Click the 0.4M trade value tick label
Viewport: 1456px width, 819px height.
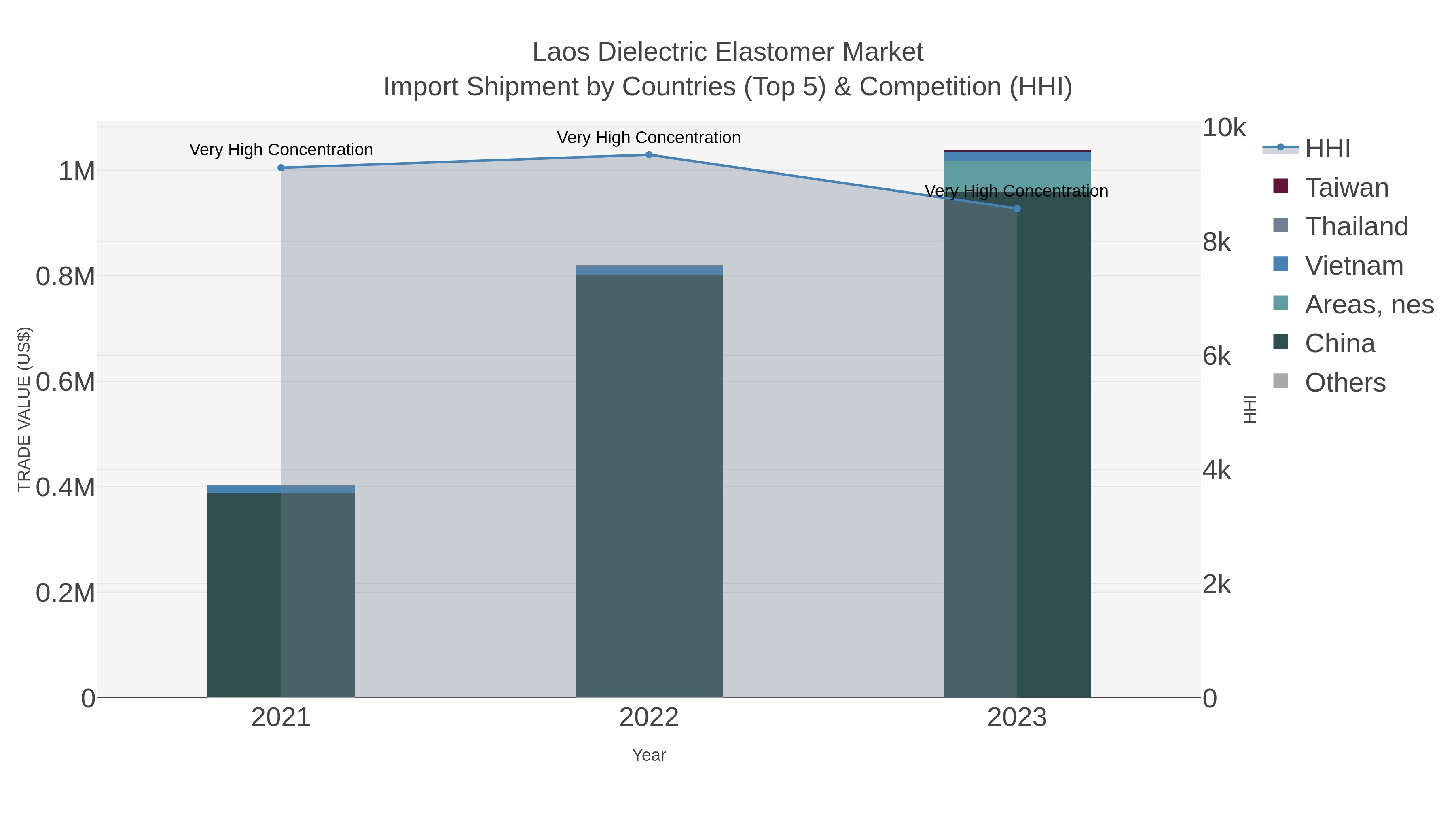66,487
